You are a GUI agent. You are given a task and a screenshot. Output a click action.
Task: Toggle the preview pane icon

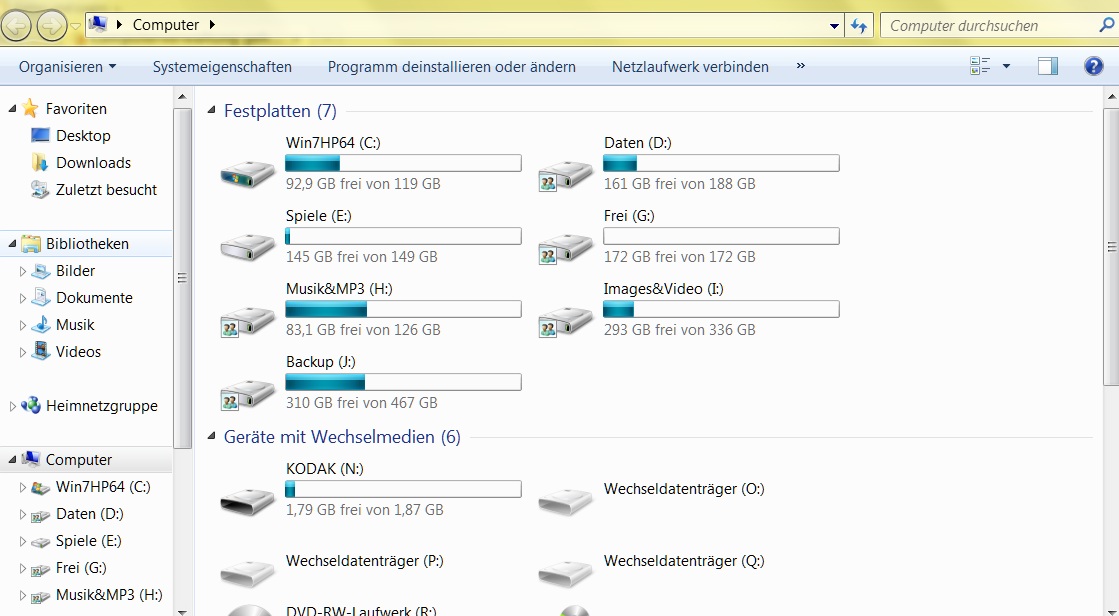coord(1048,66)
